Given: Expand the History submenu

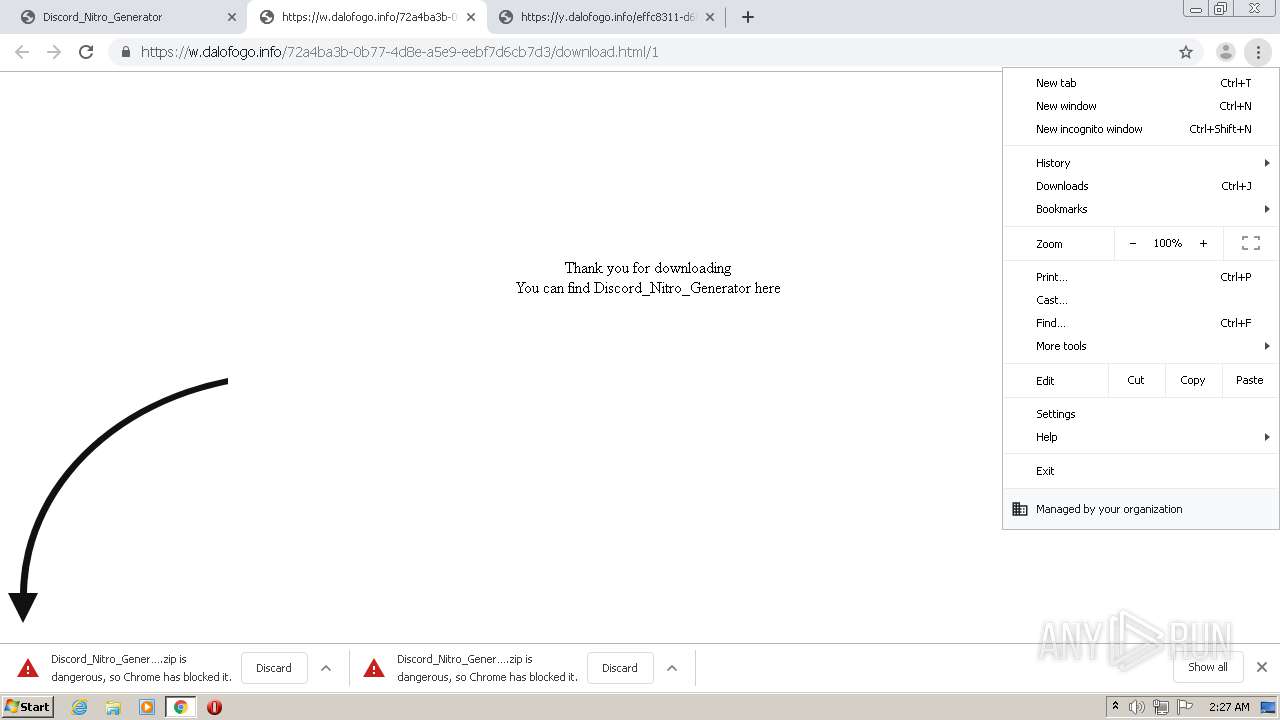Looking at the screenshot, I should pos(1140,163).
